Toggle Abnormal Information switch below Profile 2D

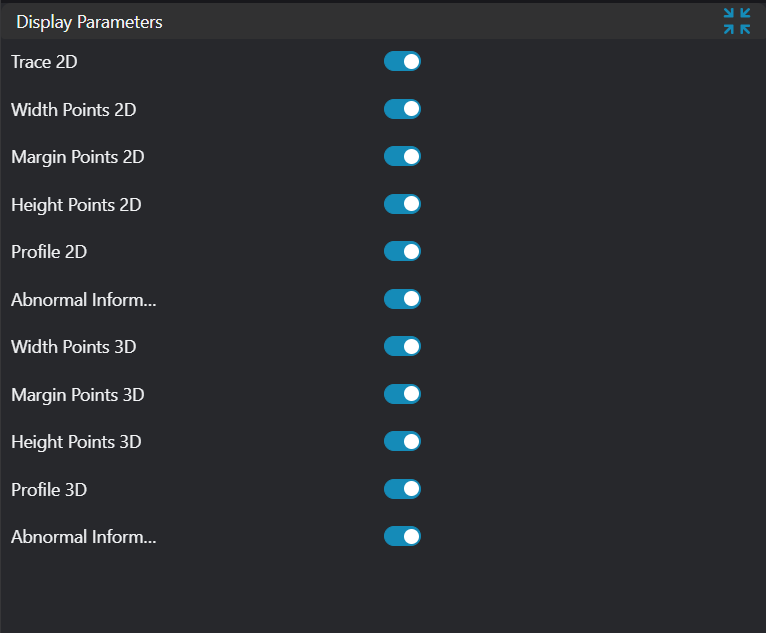(x=402, y=299)
